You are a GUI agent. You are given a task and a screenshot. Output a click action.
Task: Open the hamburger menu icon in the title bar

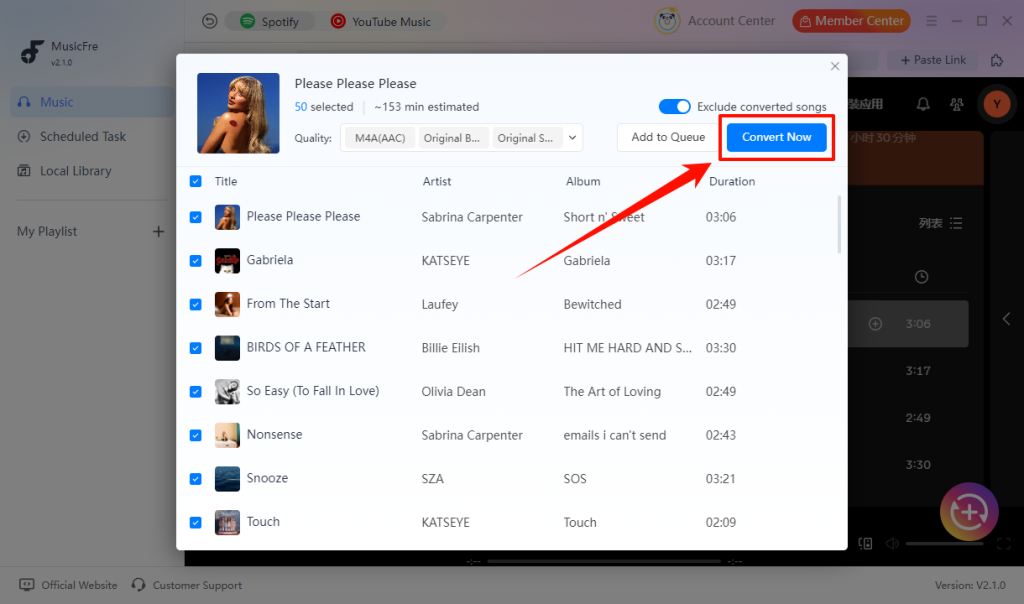931,22
